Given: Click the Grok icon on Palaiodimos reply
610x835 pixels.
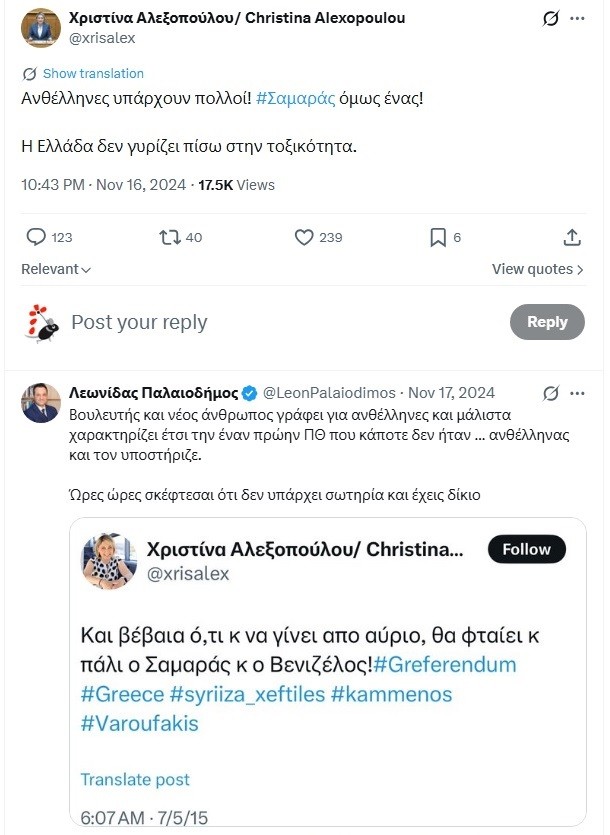Looking at the screenshot, I should (549, 393).
